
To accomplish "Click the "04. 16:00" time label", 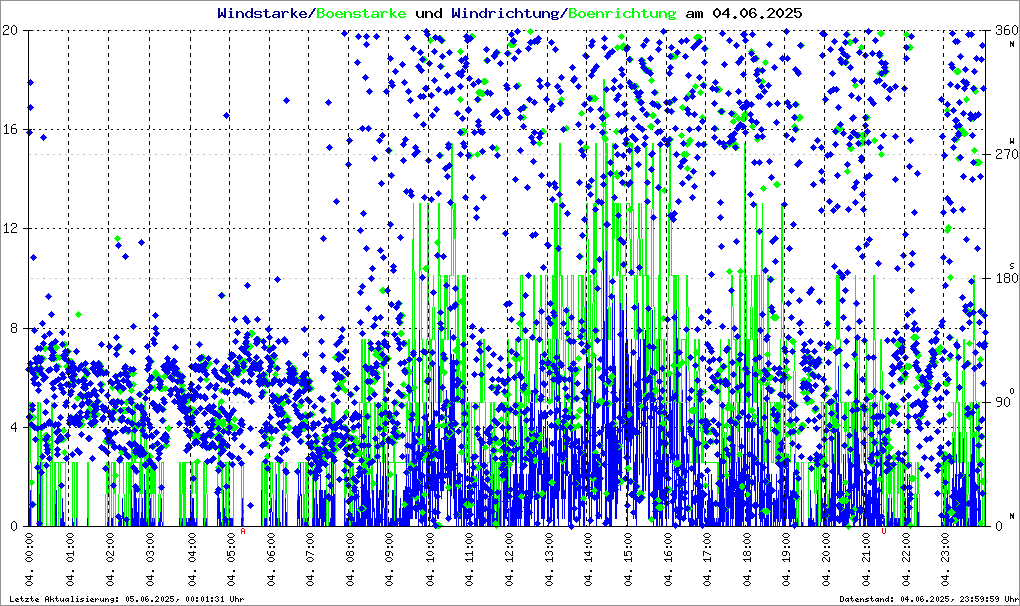I will click(668, 560).
